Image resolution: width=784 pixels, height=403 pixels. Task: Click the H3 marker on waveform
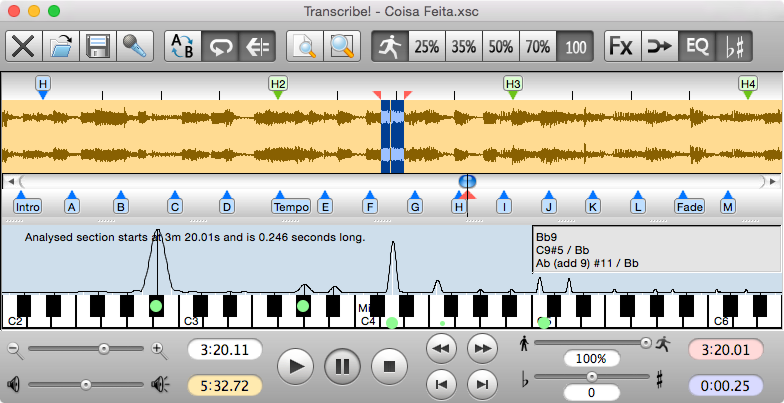coord(513,84)
